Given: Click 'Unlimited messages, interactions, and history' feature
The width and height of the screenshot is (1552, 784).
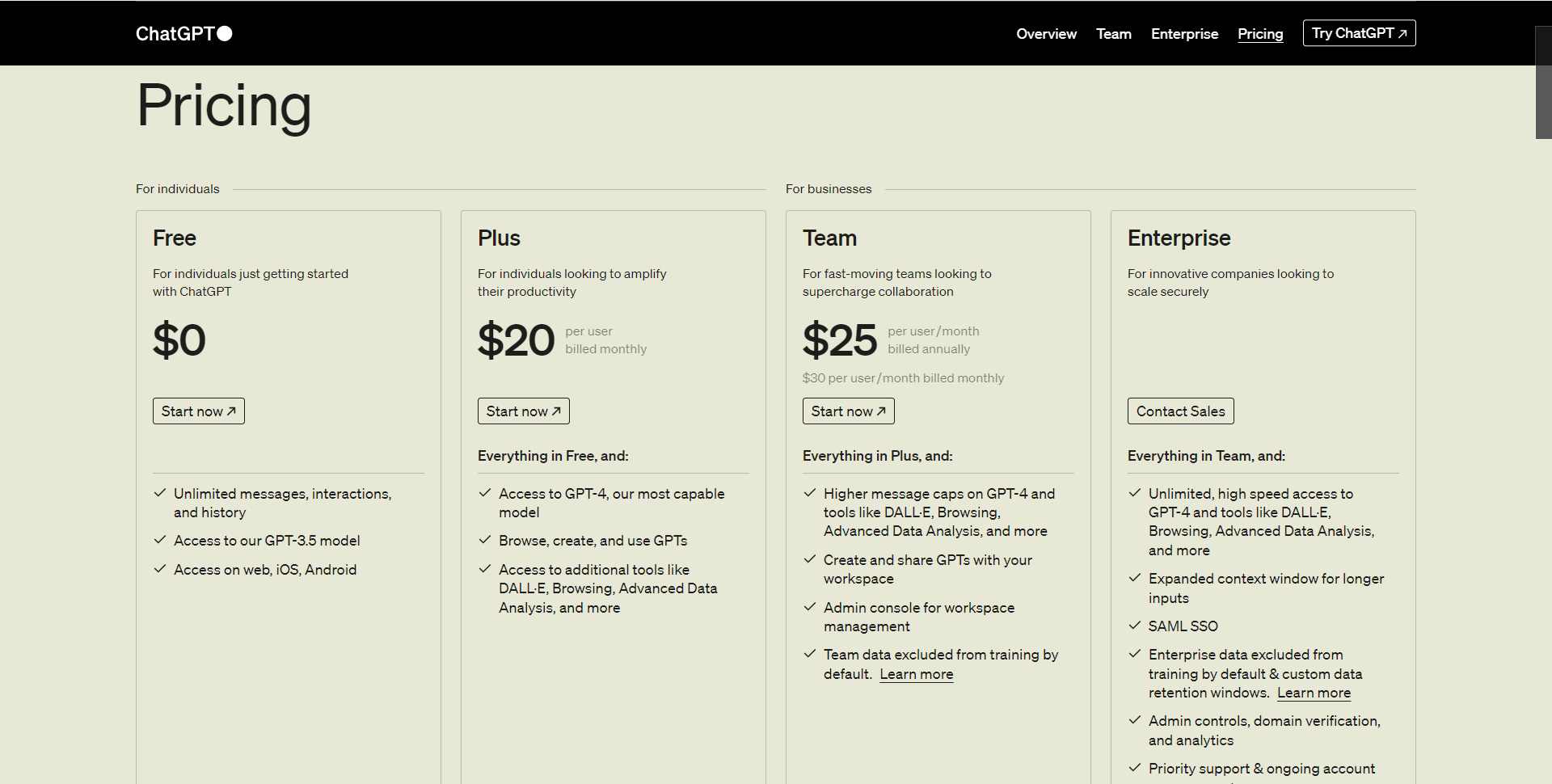Looking at the screenshot, I should pos(283,503).
